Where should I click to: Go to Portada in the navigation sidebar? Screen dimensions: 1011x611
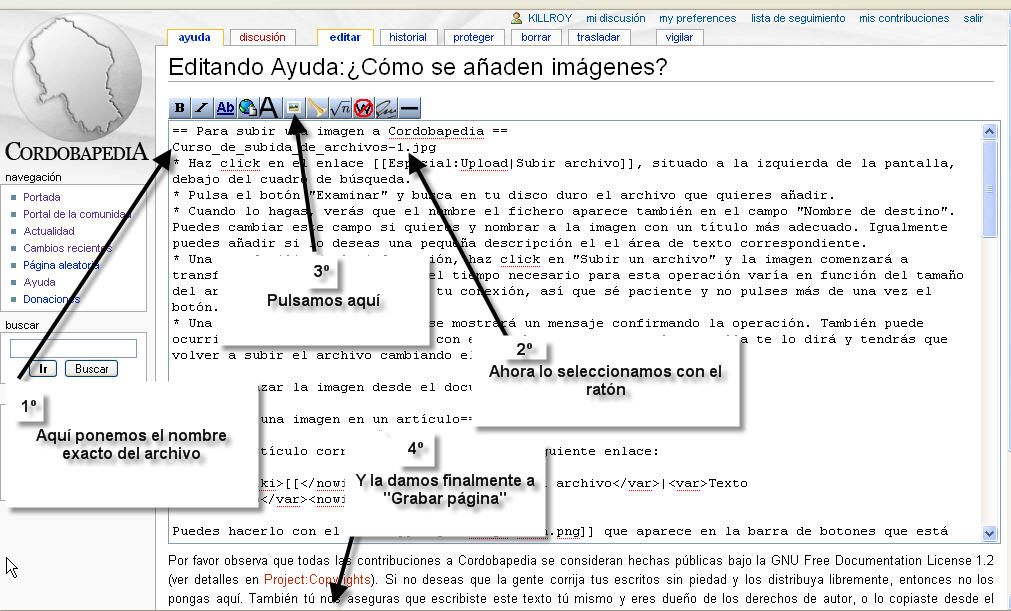coord(42,197)
